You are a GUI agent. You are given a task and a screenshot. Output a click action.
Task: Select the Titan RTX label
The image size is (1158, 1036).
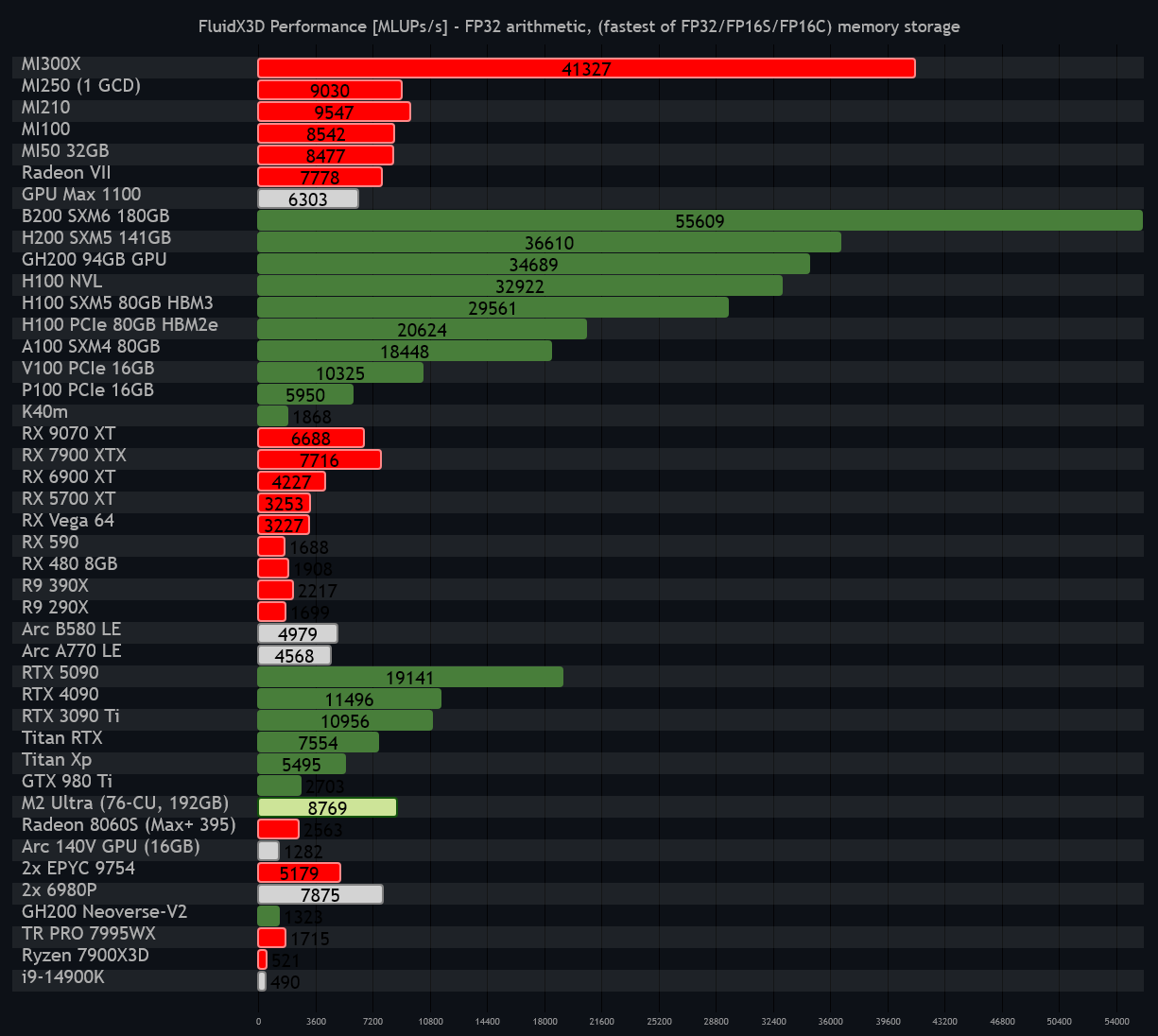tap(62, 738)
